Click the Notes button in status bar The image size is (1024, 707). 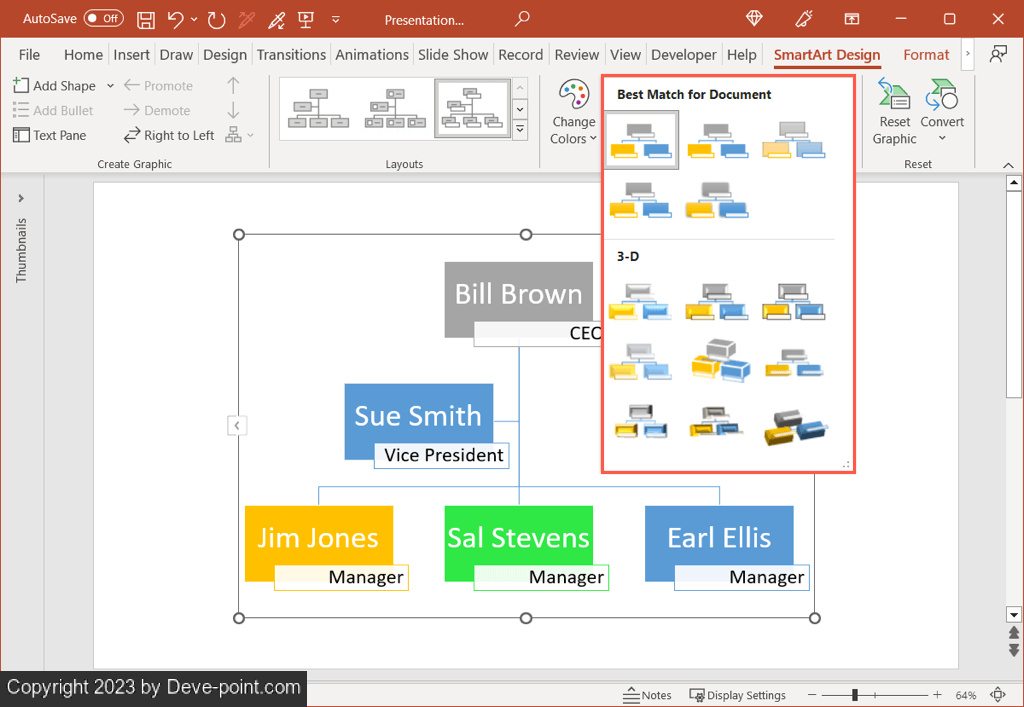(x=647, y=695)
